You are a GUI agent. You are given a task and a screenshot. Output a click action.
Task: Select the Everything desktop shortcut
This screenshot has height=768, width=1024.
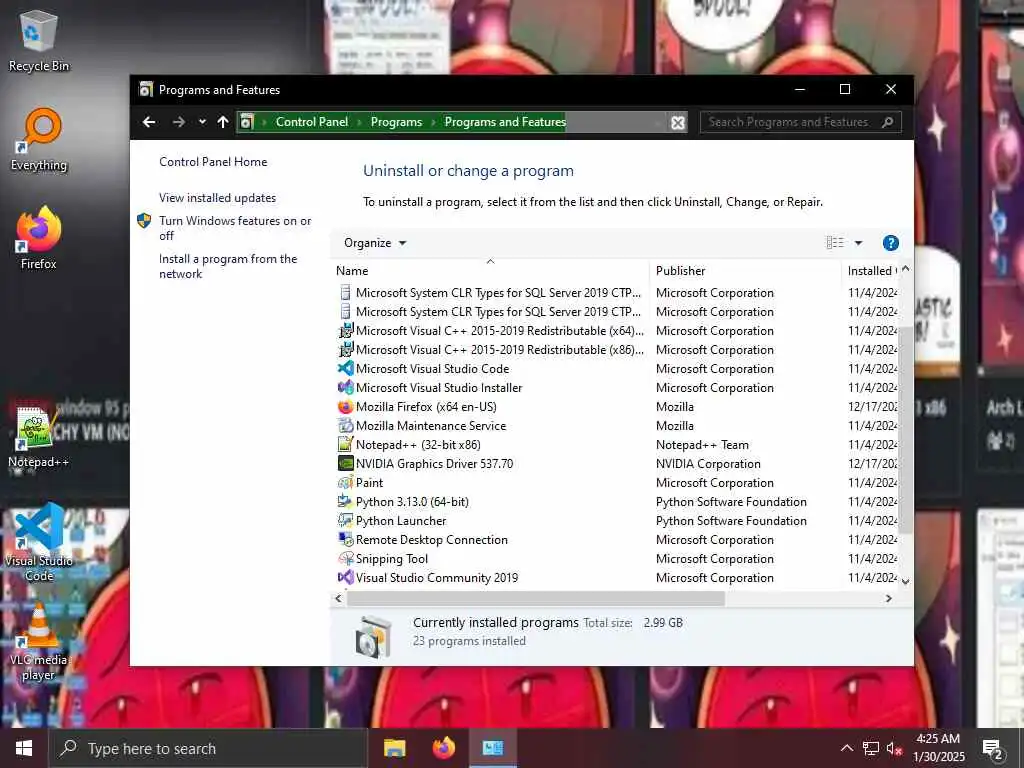(39, 140)
